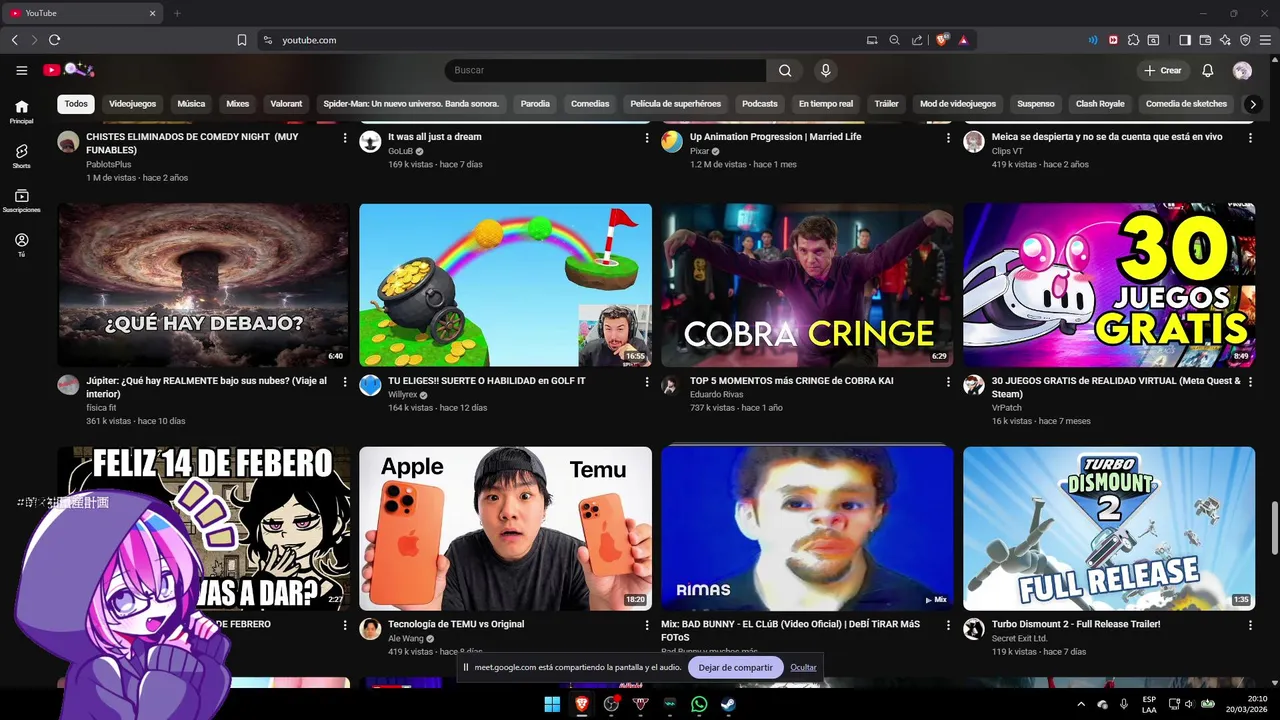This screenshot has width=1280, height=720.
Task: Open the browser extensions puzzle icon
Action: [1133, 40]
